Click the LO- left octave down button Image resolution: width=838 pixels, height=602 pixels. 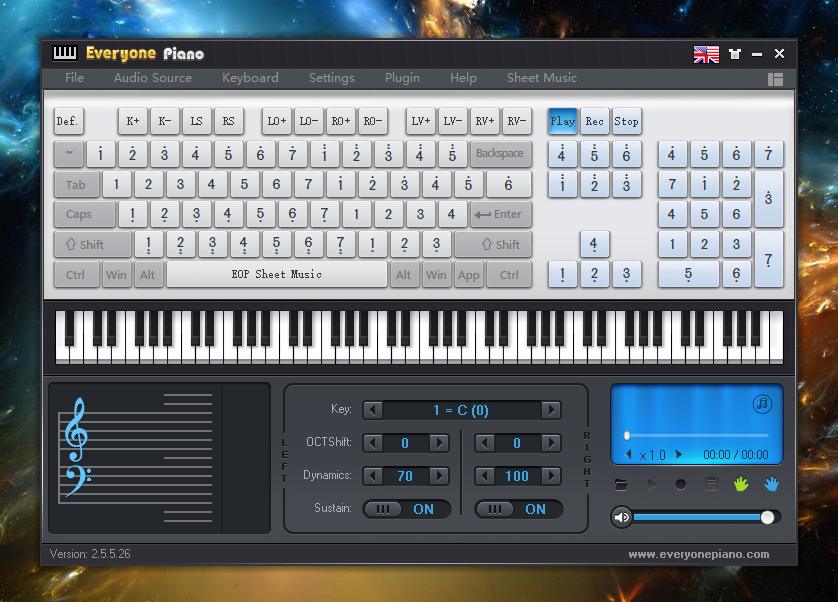tap(309, 121)
